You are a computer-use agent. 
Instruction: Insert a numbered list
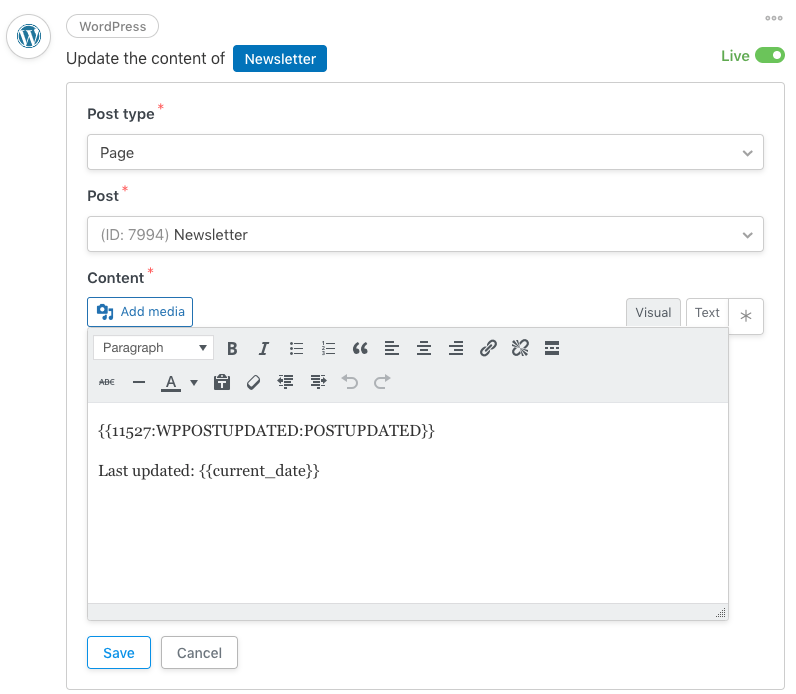[328, 348]
